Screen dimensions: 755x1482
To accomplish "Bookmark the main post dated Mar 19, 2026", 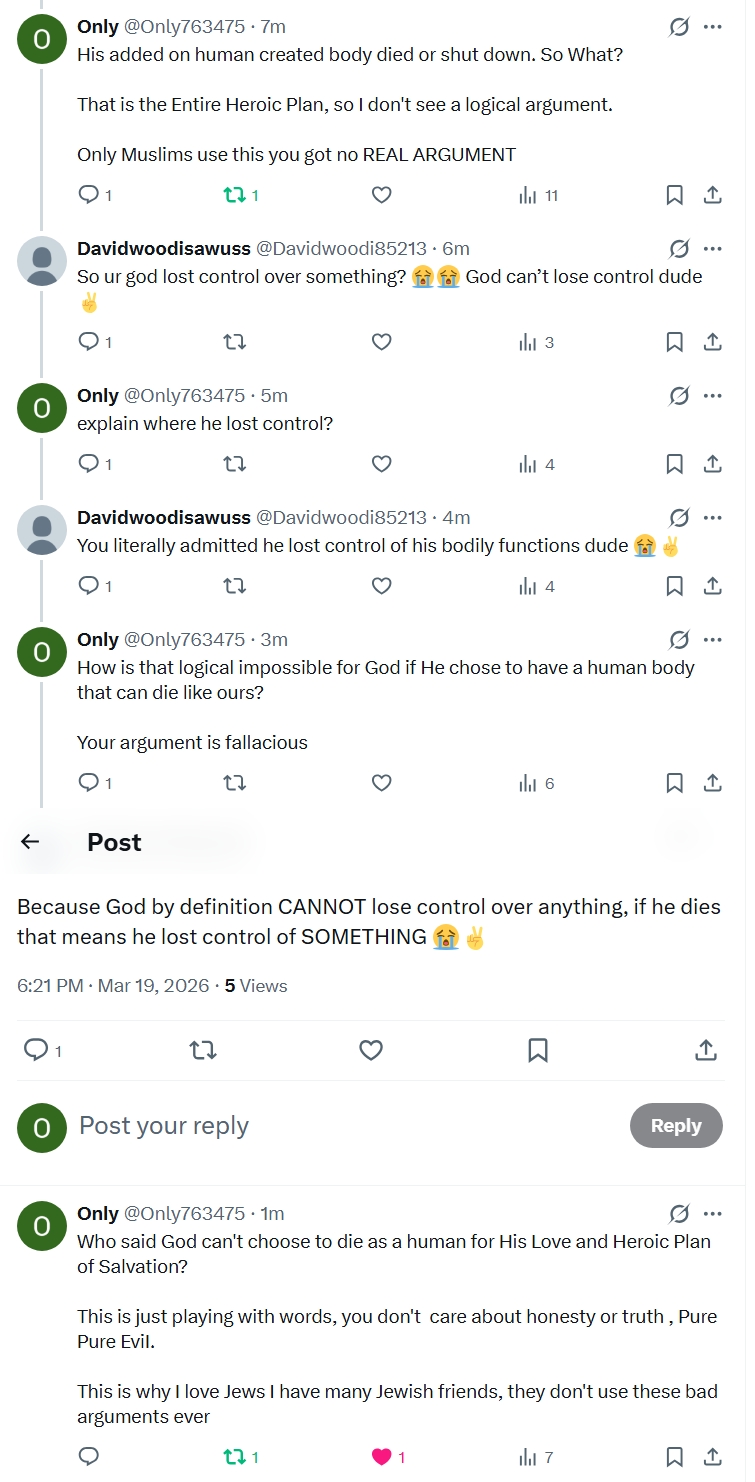I will (537, 1050).
